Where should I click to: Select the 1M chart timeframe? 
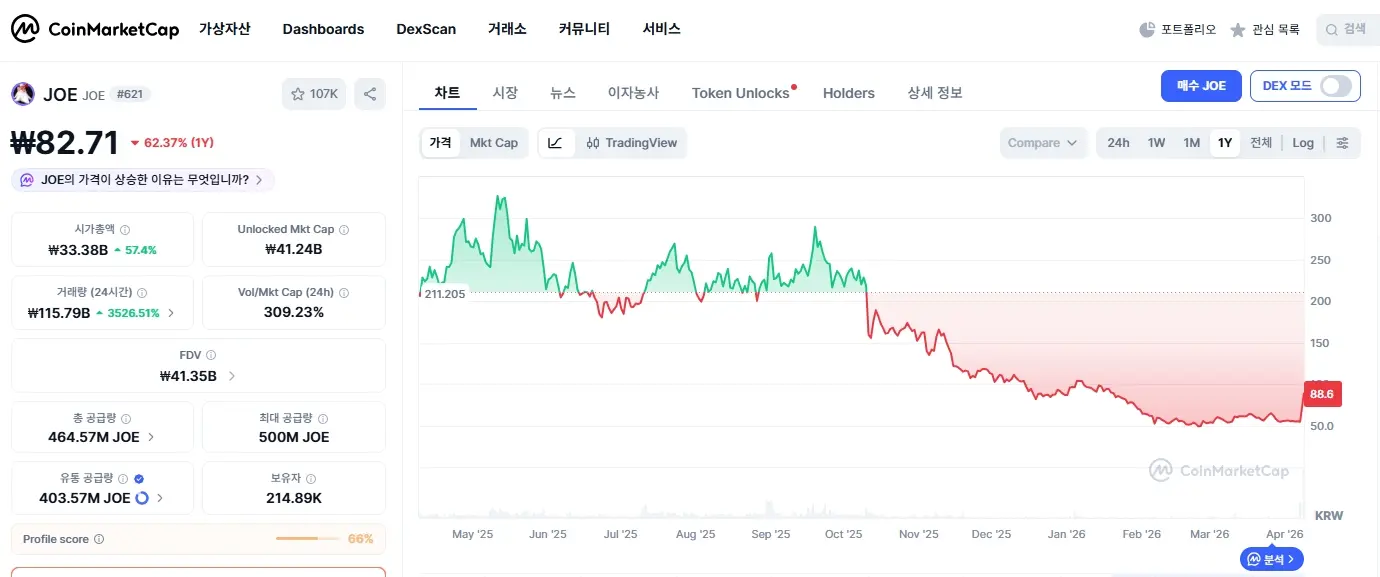(x=1190, y=142)
